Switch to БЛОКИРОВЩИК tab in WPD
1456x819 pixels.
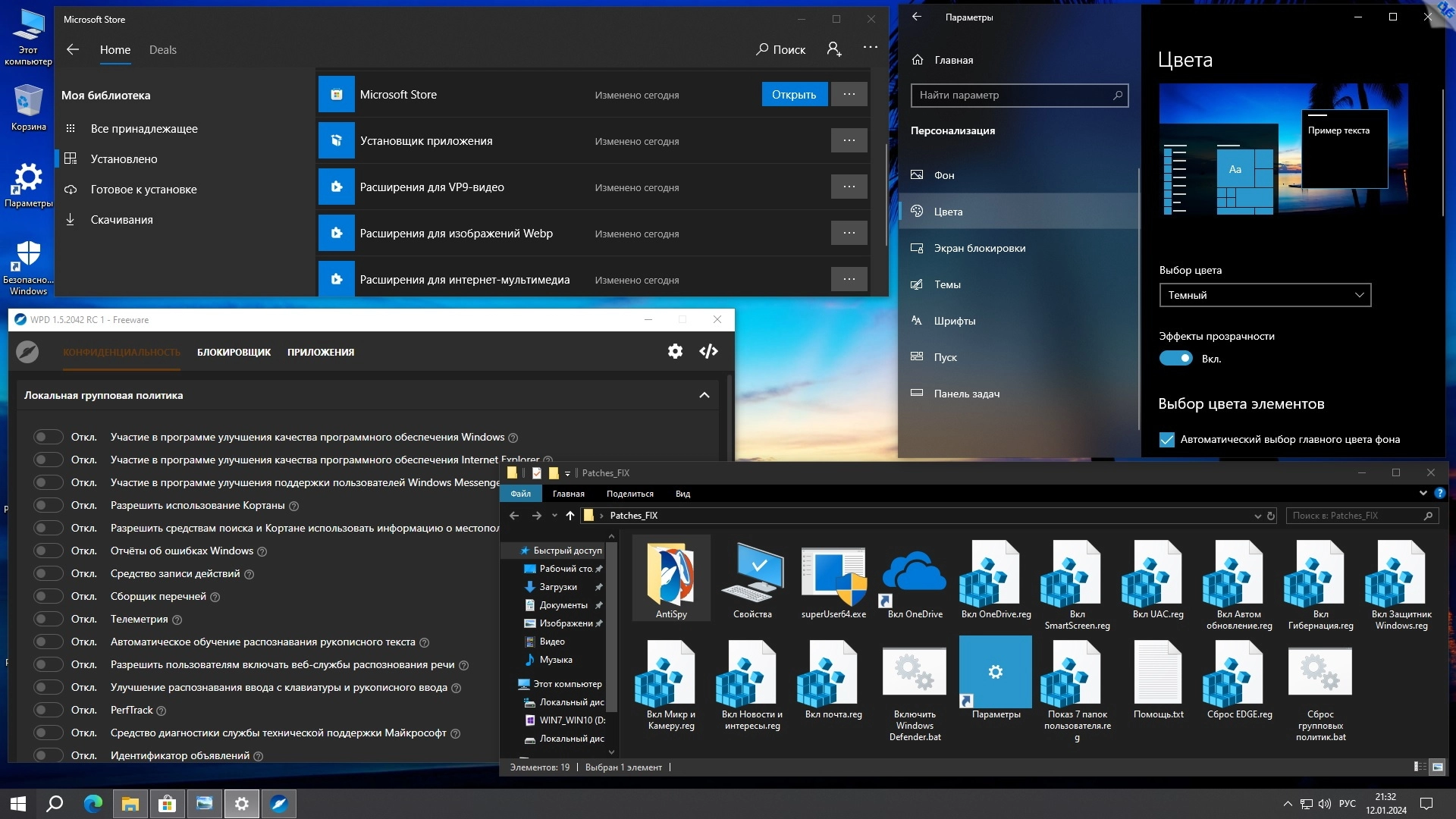234,353
